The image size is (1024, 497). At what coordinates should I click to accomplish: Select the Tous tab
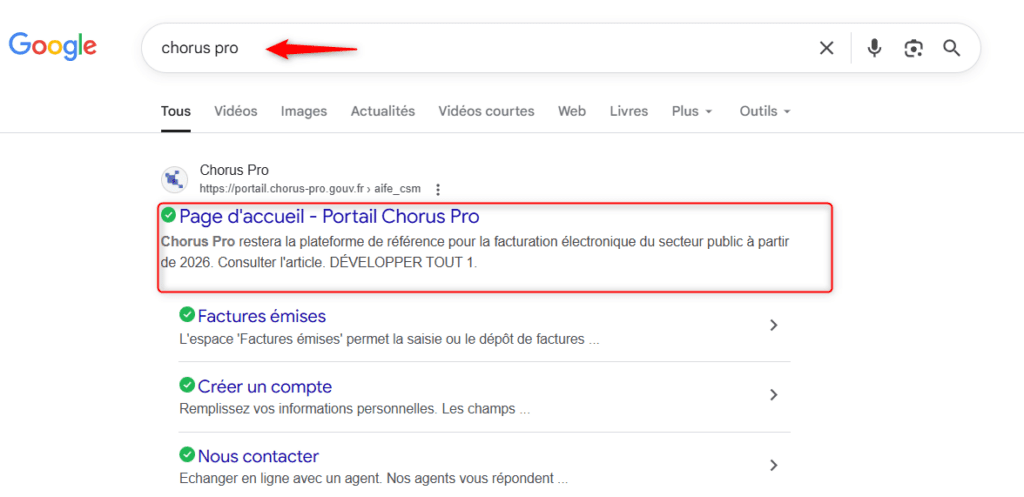click(176, 112)
